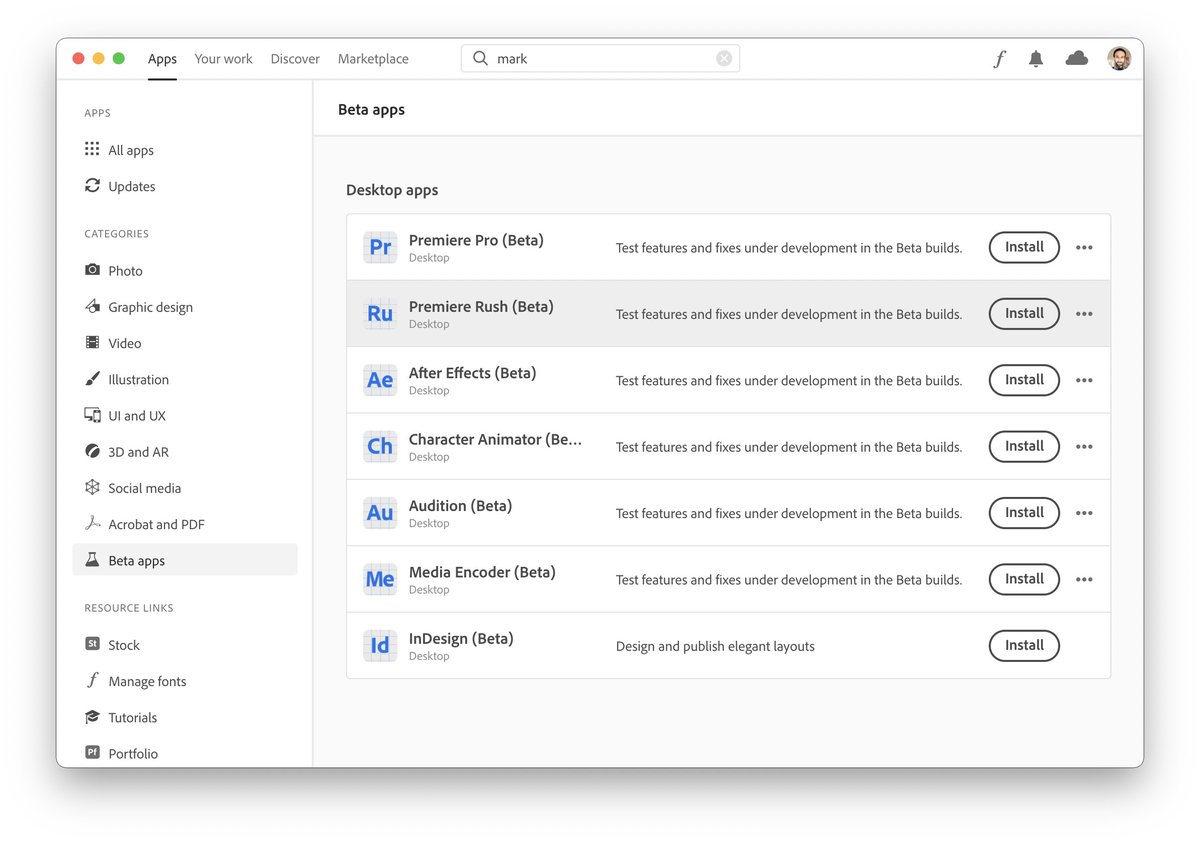This screenshot has height=842, width=1200.
Task: Select the Manage fonts label
Action: (x=147, y=681)
